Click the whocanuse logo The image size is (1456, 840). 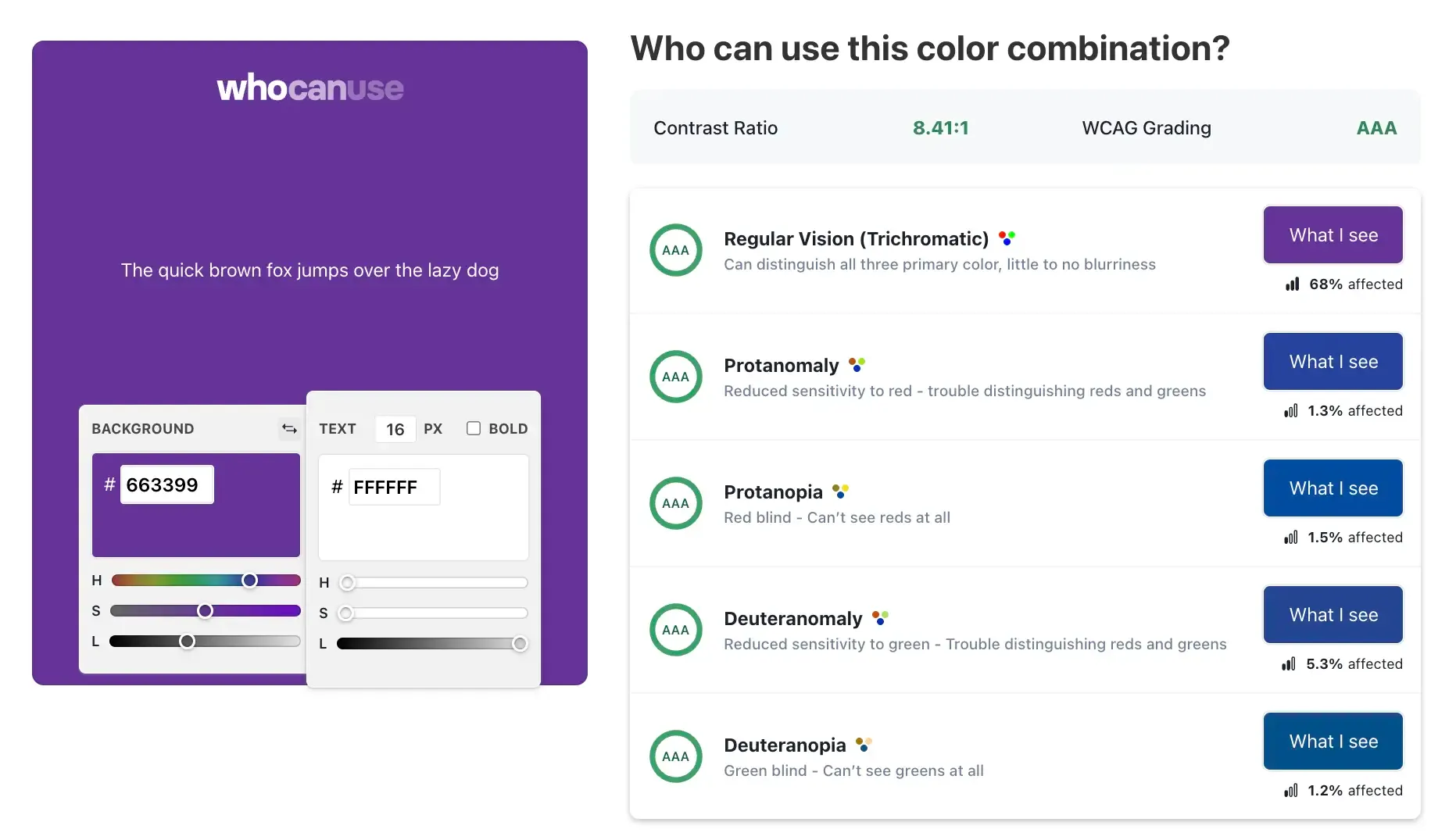(310, 88)
